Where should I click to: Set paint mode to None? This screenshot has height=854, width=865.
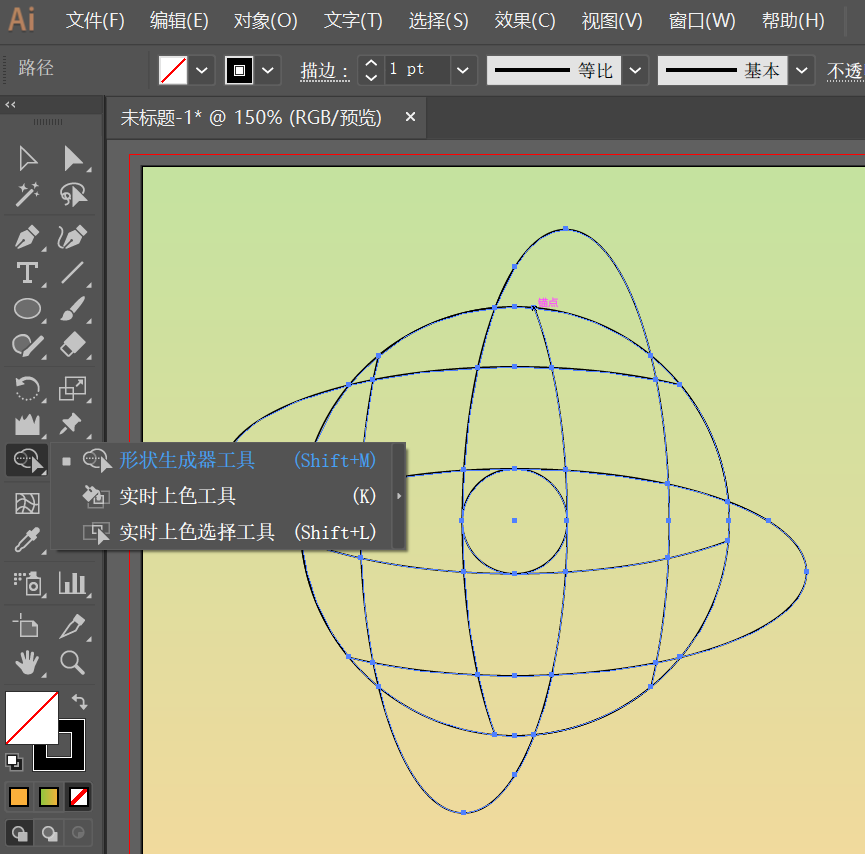[78, 797]
